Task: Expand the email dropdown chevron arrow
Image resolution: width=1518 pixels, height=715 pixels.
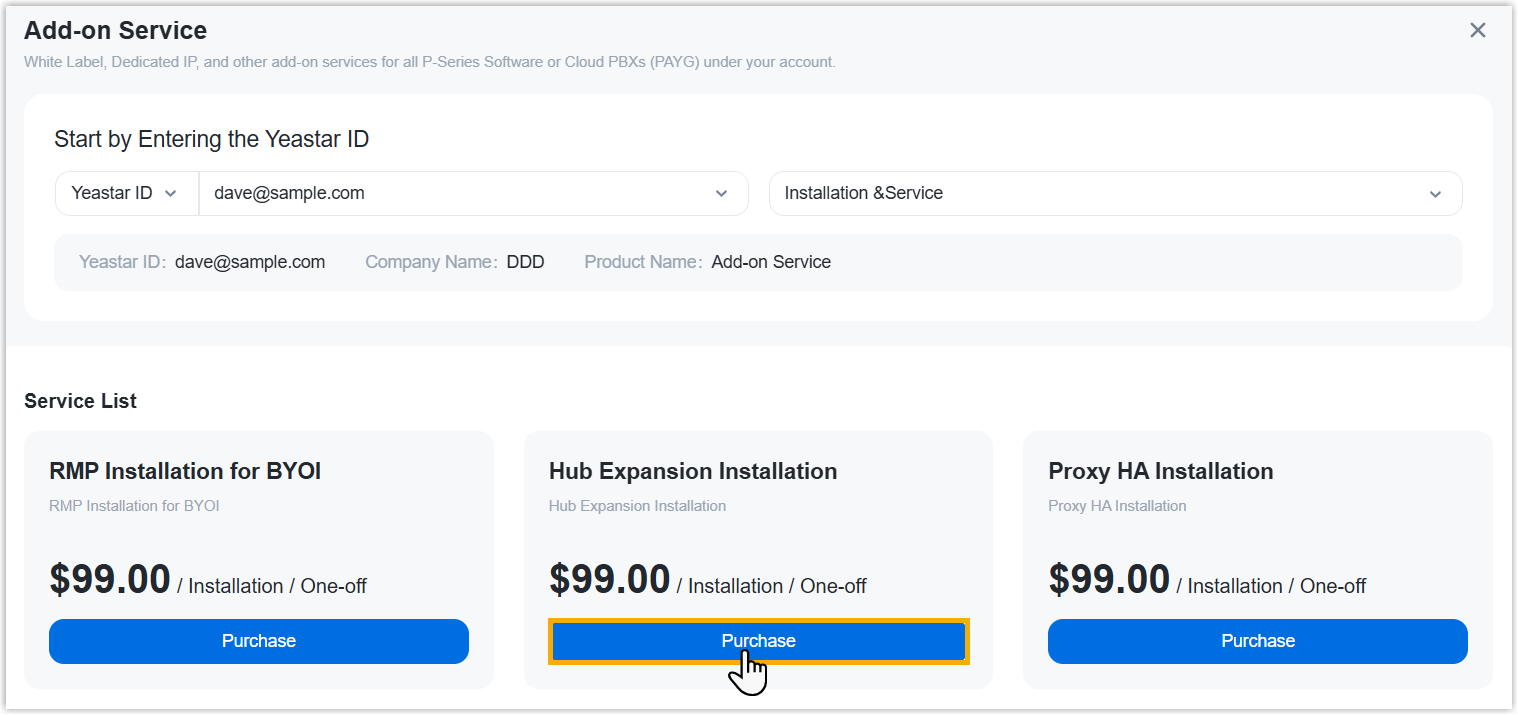Action: [721, 194]
